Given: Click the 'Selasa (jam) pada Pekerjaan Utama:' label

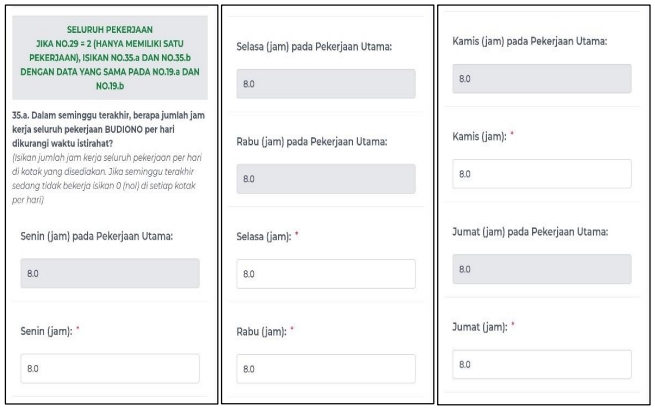Looking at the screenshot, I should (x=312, y=47).
